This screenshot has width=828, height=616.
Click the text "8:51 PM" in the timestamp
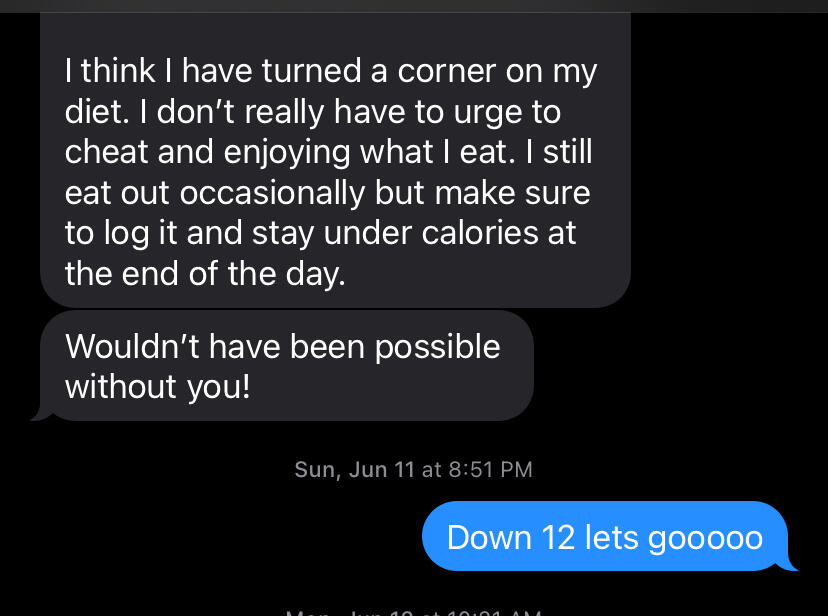click(x=489, y=468)
